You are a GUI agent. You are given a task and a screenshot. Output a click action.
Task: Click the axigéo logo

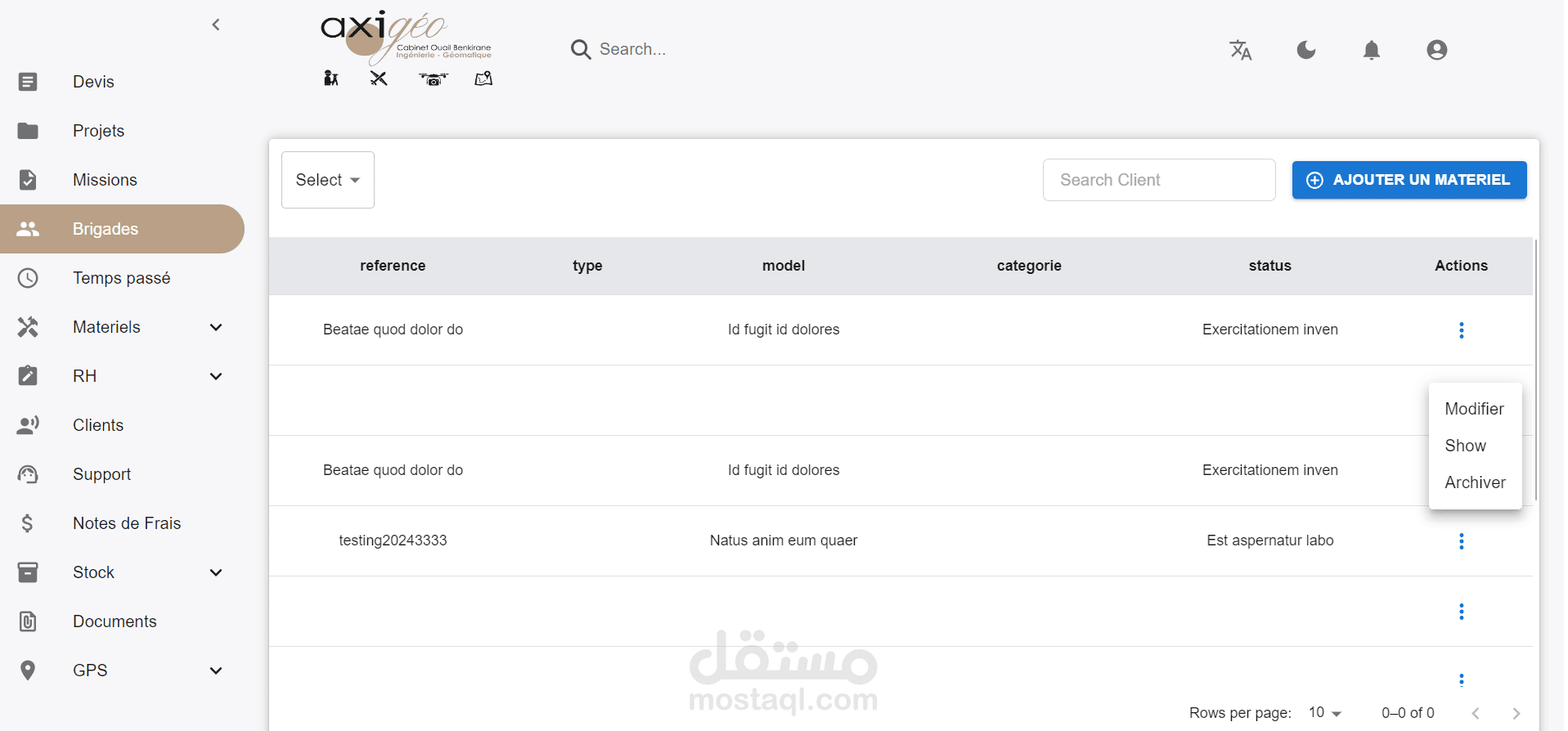[406, 38]
